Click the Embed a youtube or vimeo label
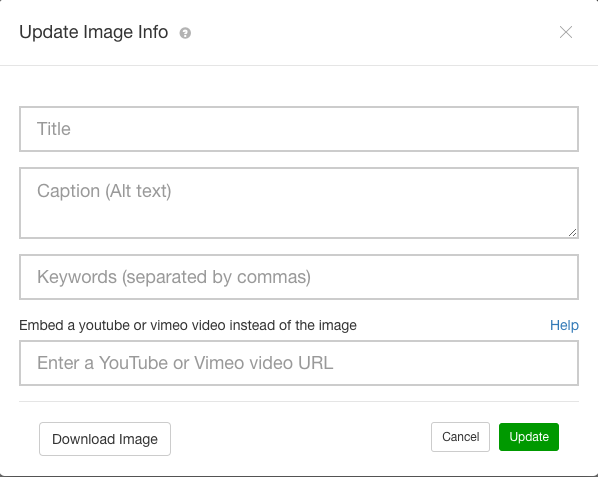The width and height of the screenshot is (598, 477). coord(188,325)
